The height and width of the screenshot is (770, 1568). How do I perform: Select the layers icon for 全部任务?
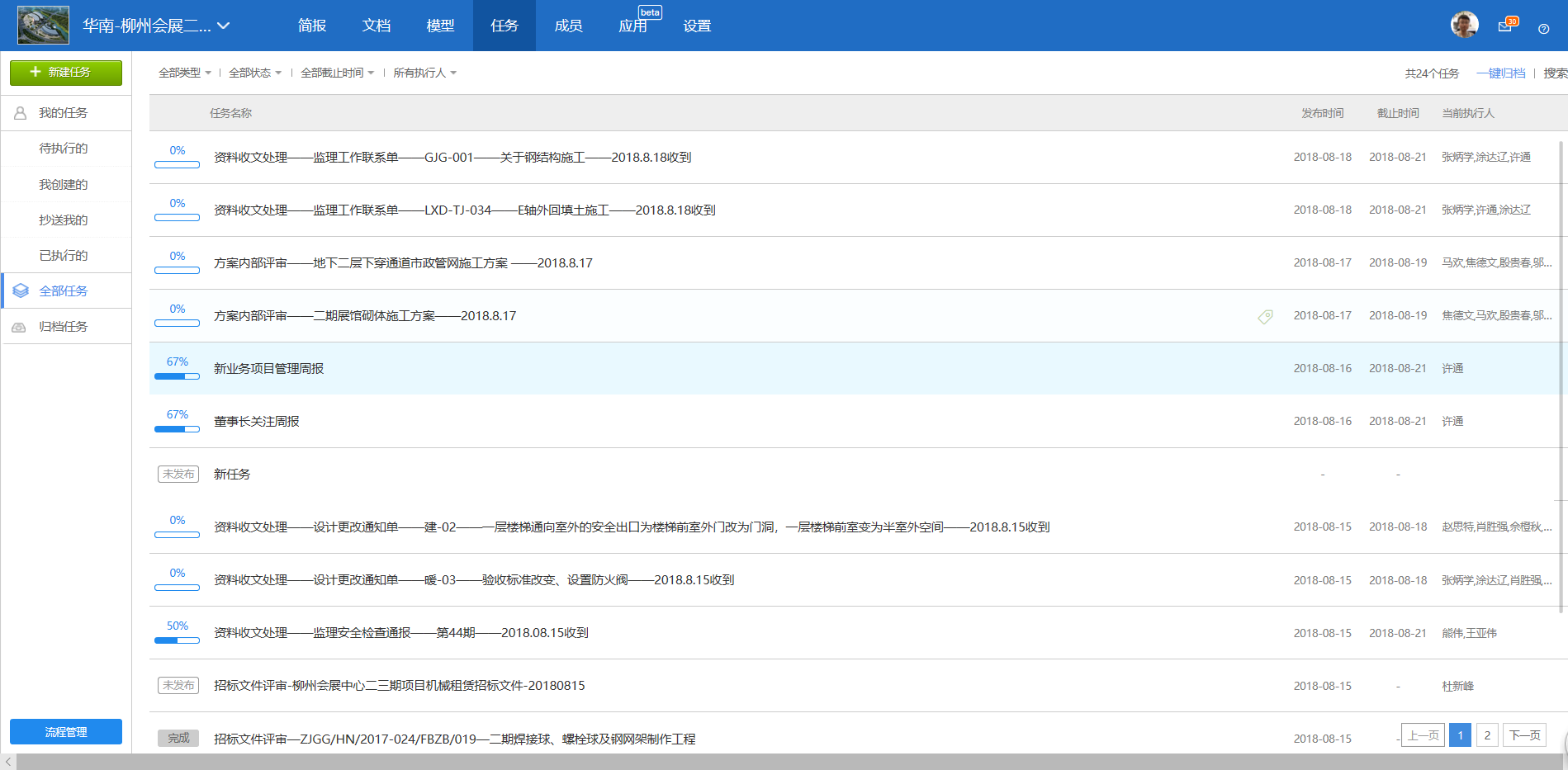[x=20, y=290]
